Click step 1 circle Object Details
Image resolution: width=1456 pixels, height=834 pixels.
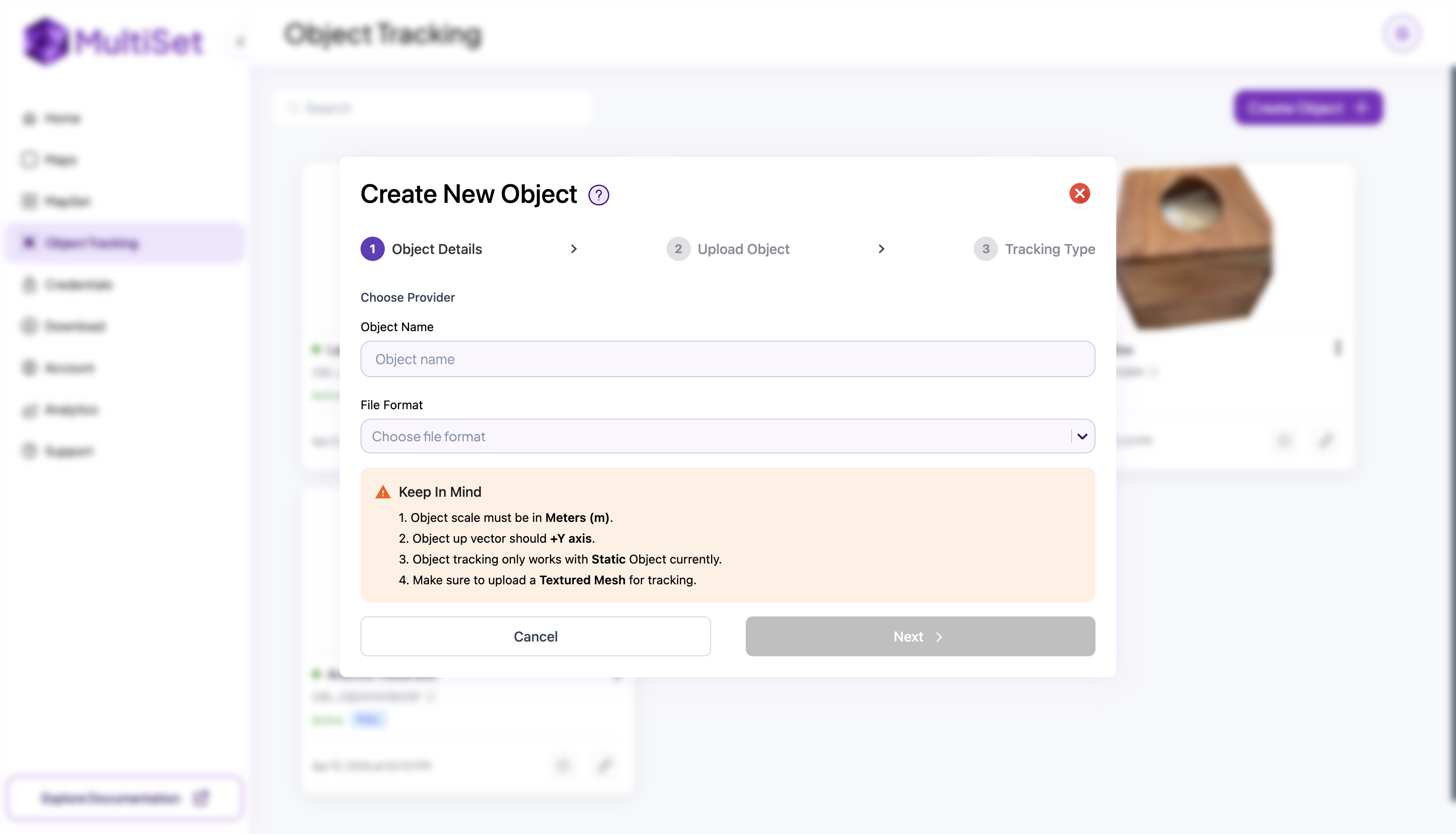[x=372, y=249]
